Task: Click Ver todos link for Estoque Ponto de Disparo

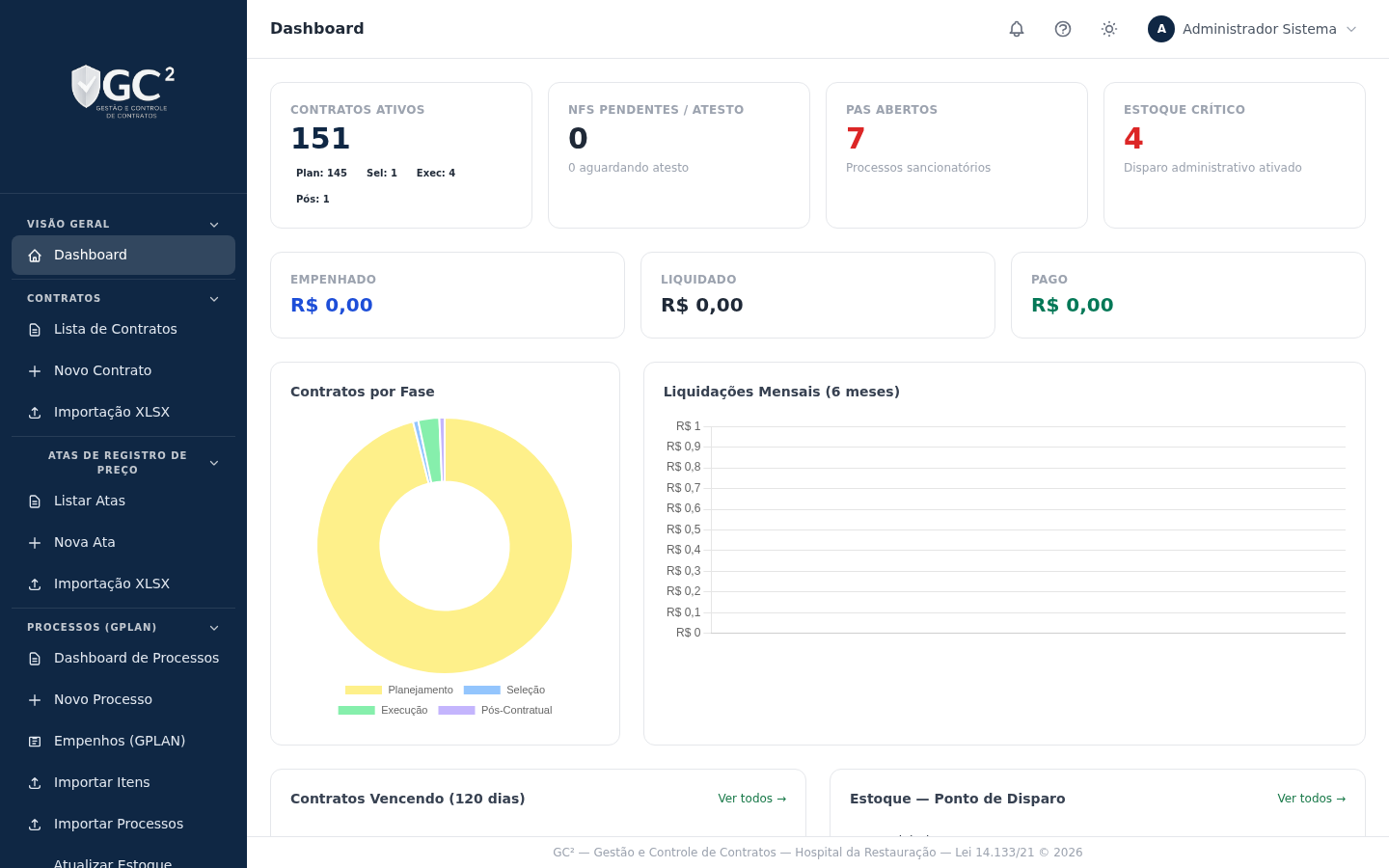Action: pyautogui.click(x=1312, y=799)
